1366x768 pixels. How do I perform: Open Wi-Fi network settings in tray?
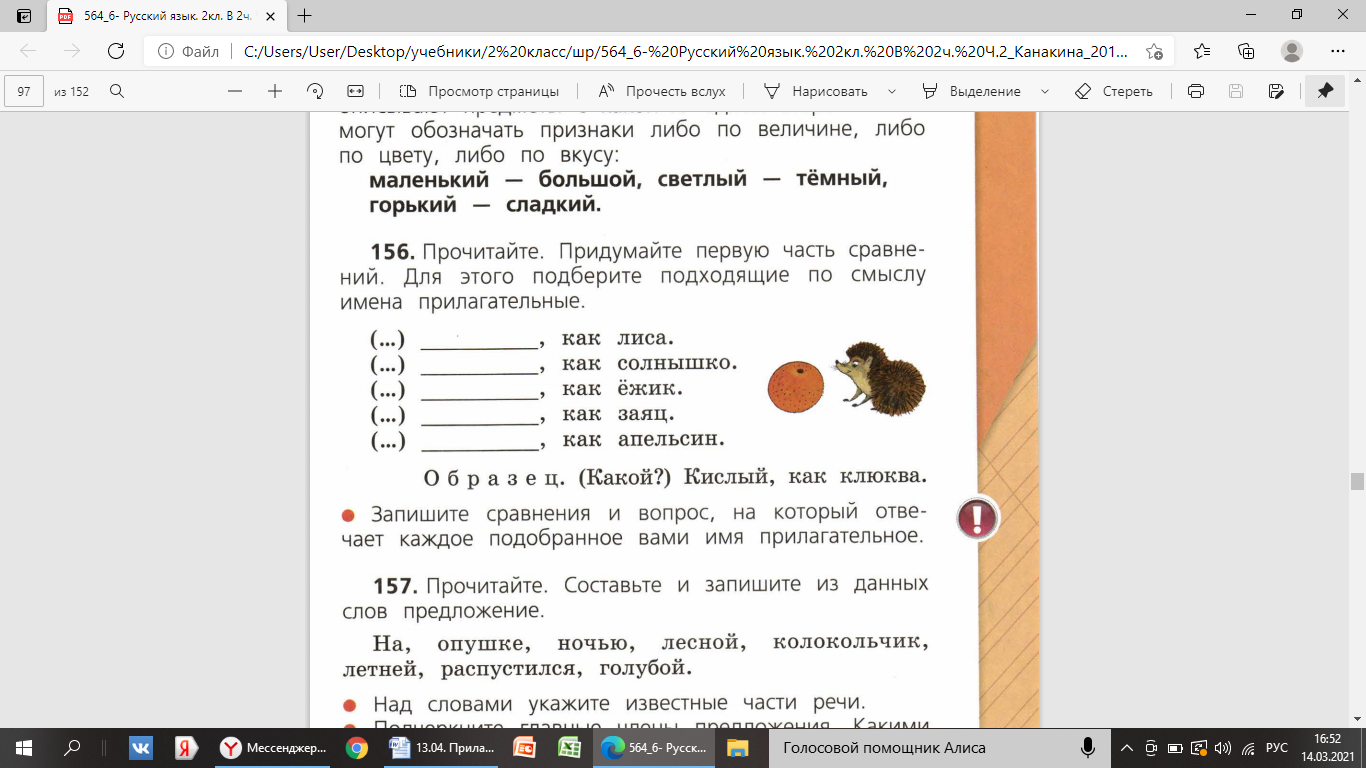click(x=1247, y=747)
